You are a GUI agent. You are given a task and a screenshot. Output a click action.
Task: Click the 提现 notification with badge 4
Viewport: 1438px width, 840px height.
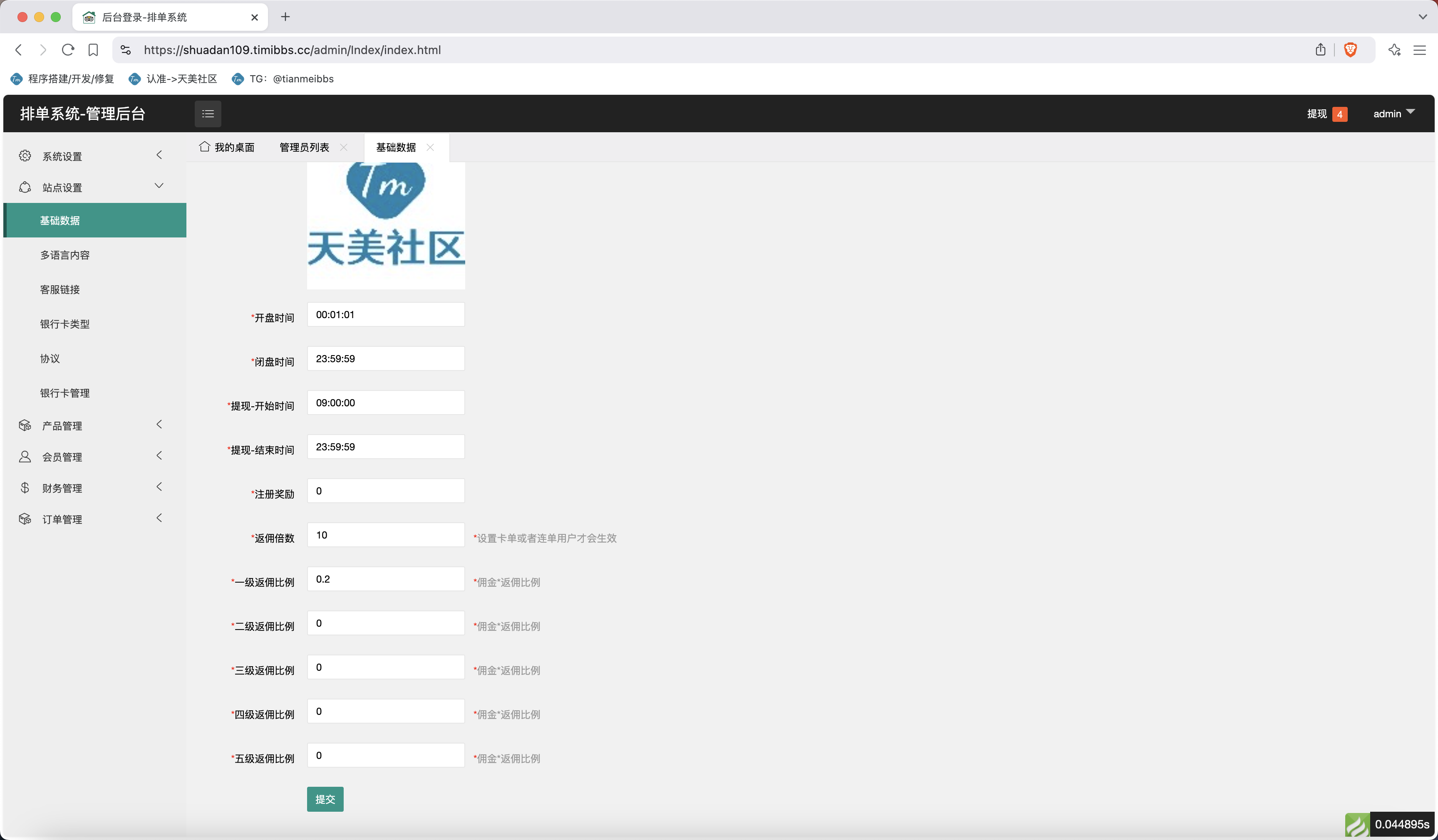click(1327, 114)
